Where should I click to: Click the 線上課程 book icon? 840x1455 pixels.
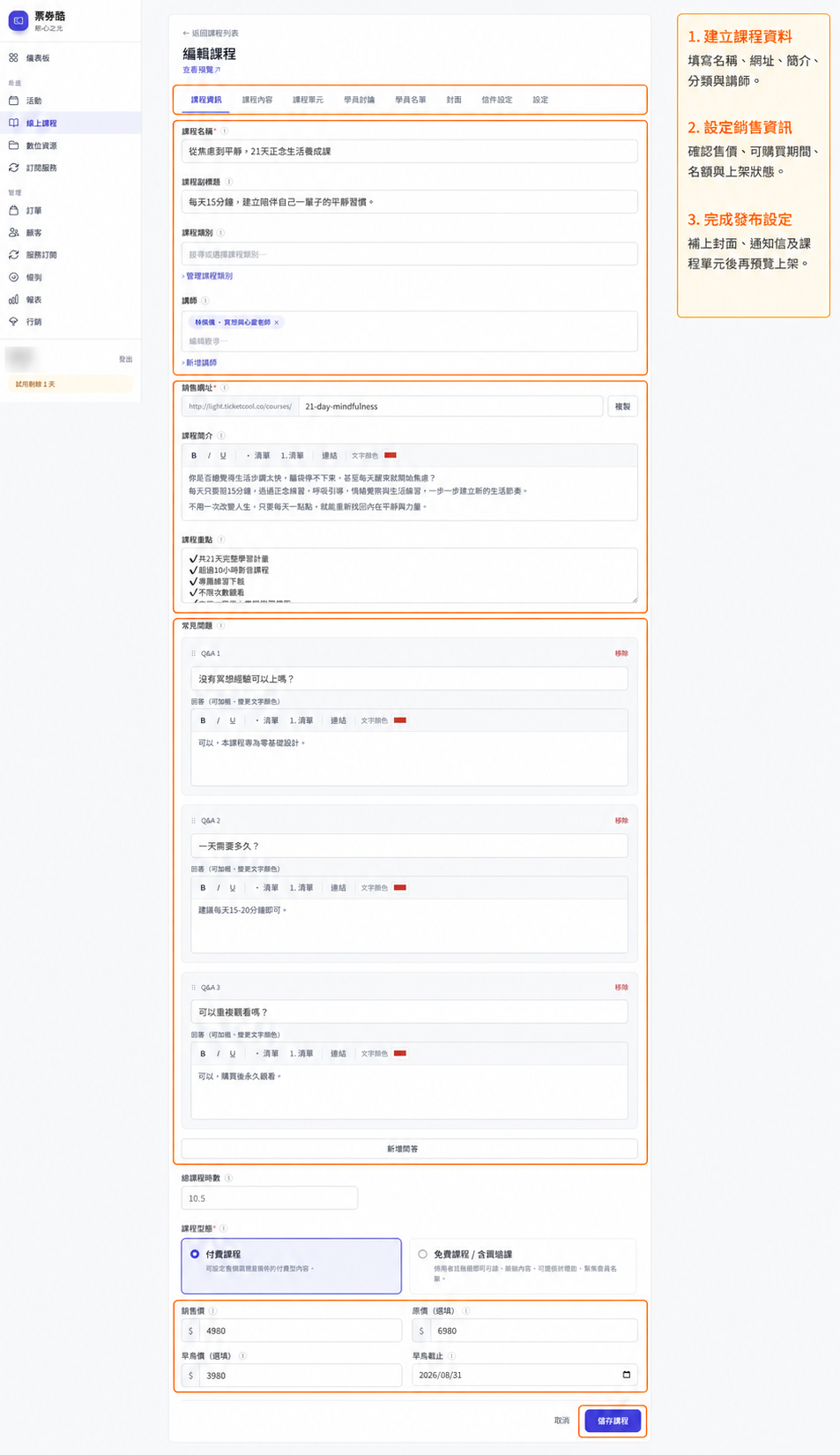click(13, 123)
